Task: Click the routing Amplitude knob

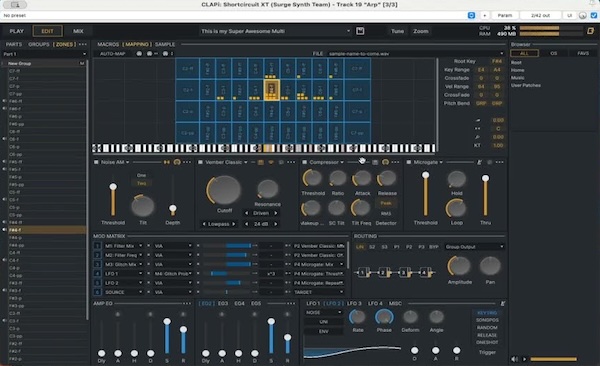Action: (x=459, y=266)
